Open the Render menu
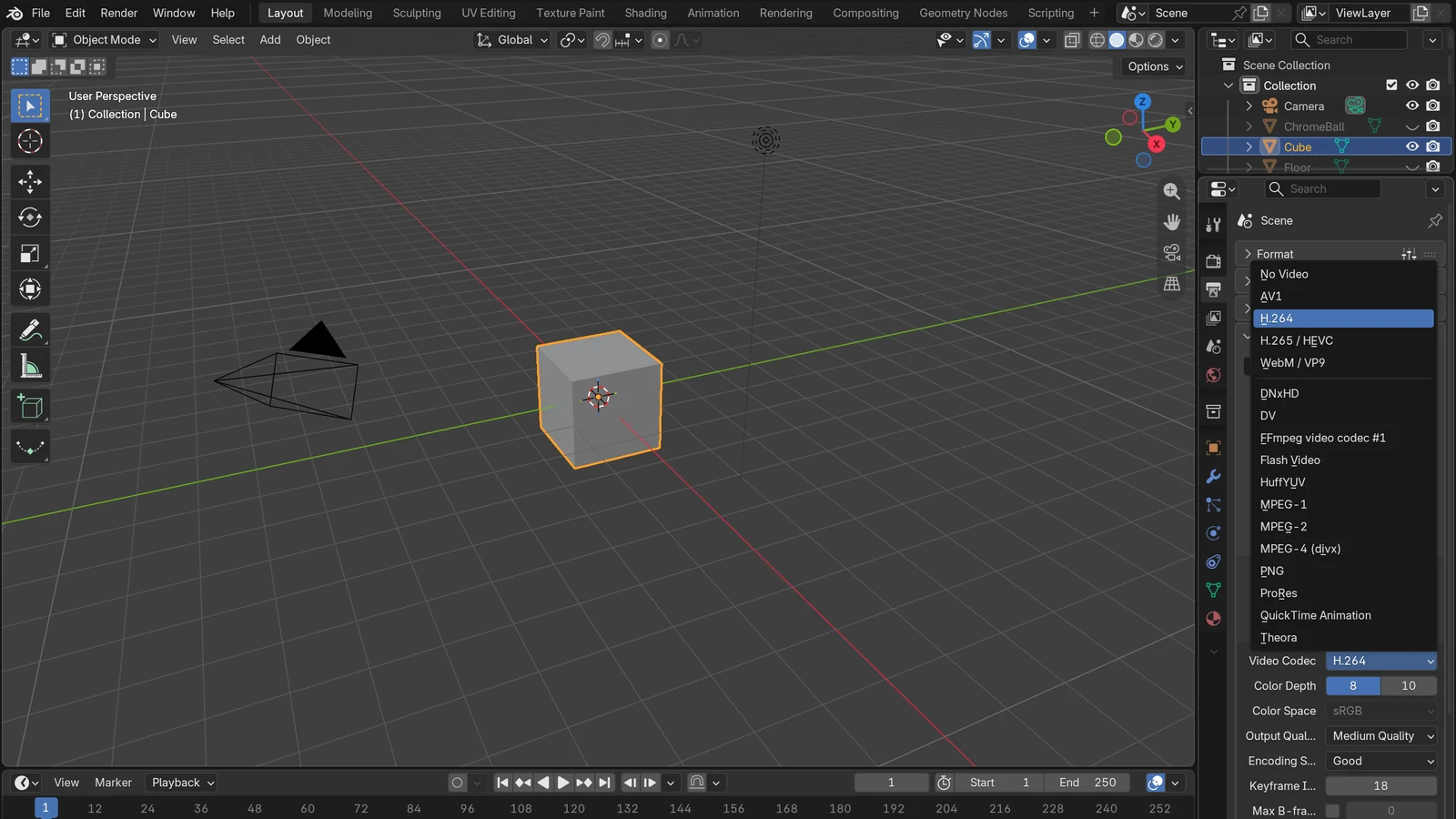The image size is (1456, 819). 119,13
